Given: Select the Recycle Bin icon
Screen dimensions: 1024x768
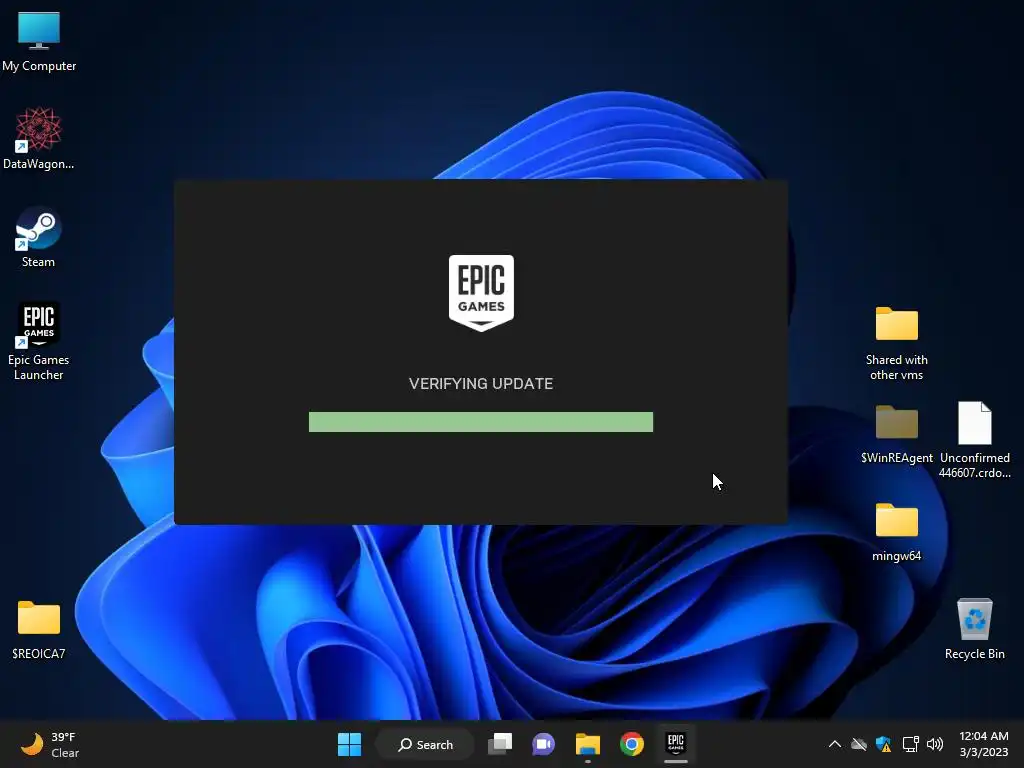Looking at the screenshot, I should click(974, 629).
